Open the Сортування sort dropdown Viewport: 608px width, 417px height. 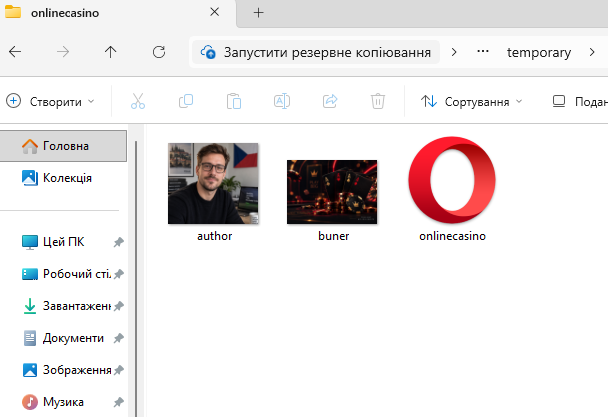[472, 102]
